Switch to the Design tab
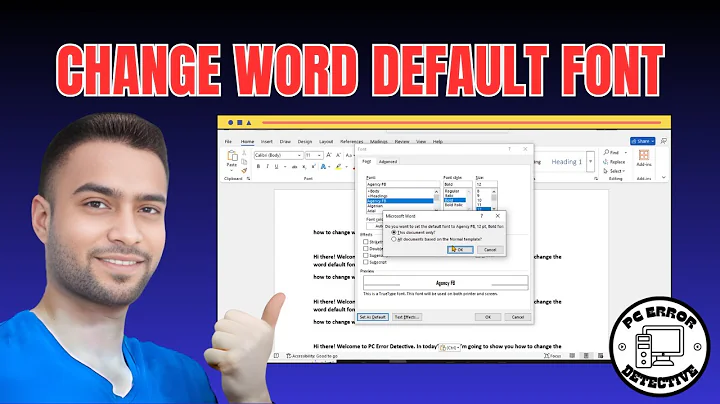The image size is (720, 404). pyautogui.click(x=305, y=141)
